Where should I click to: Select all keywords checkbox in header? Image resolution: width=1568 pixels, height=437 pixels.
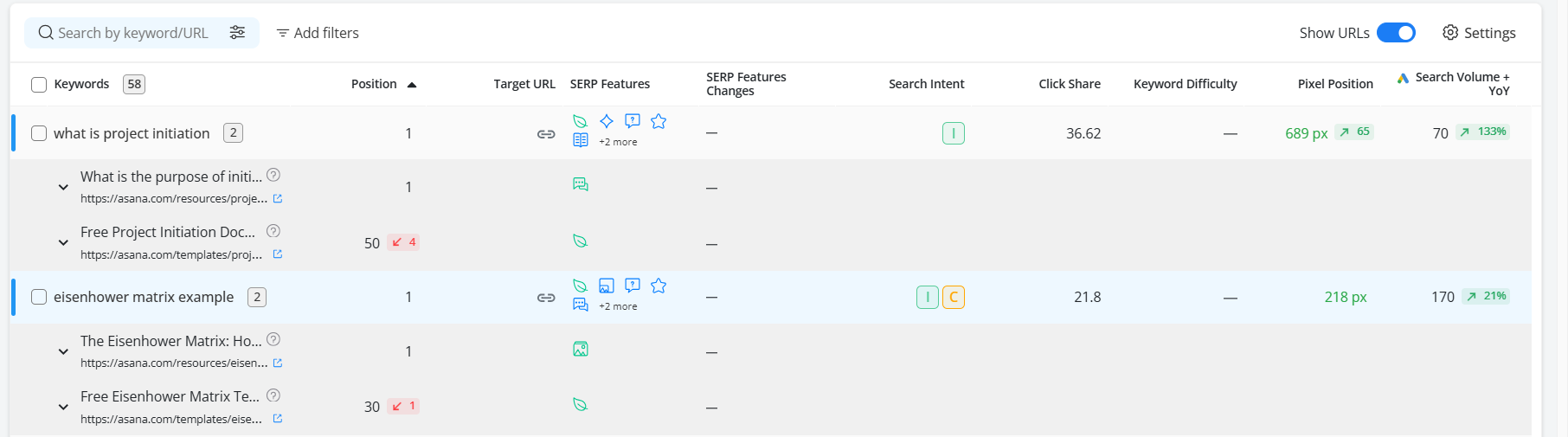(39, 85)
